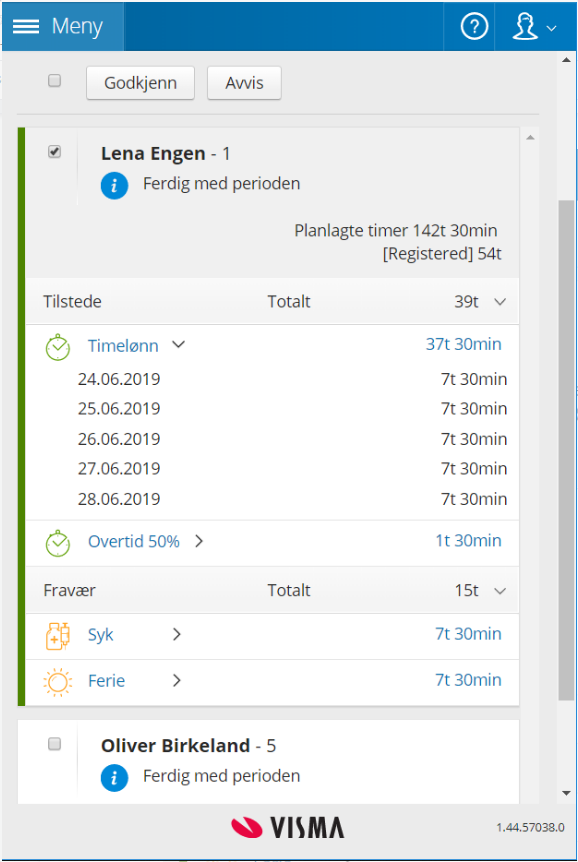Screen dimensions: 578x862
Task: Click the Syk 7t 30min total
Action: (469, 634)
